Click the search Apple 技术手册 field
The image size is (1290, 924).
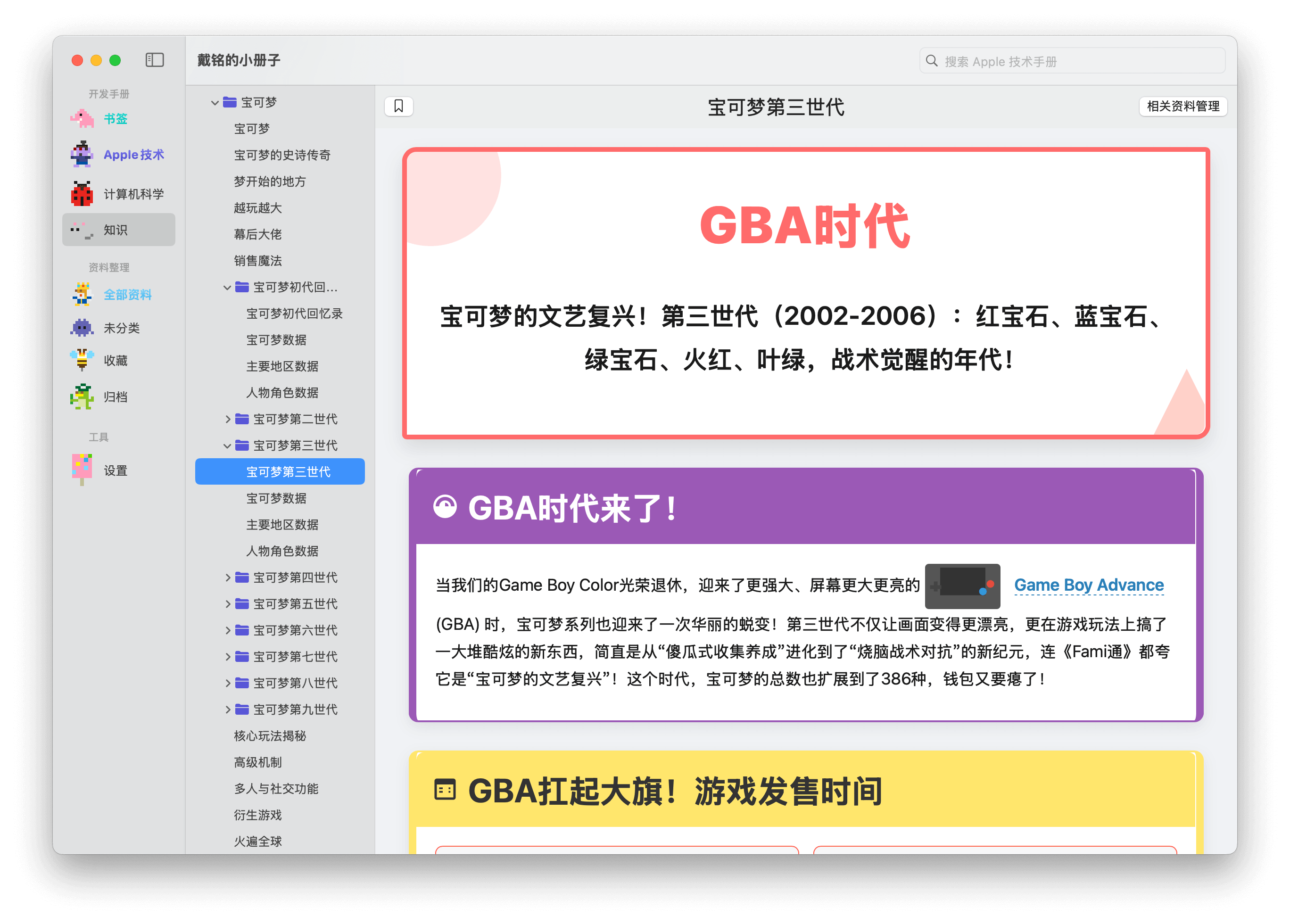(x=1072, y=61)
